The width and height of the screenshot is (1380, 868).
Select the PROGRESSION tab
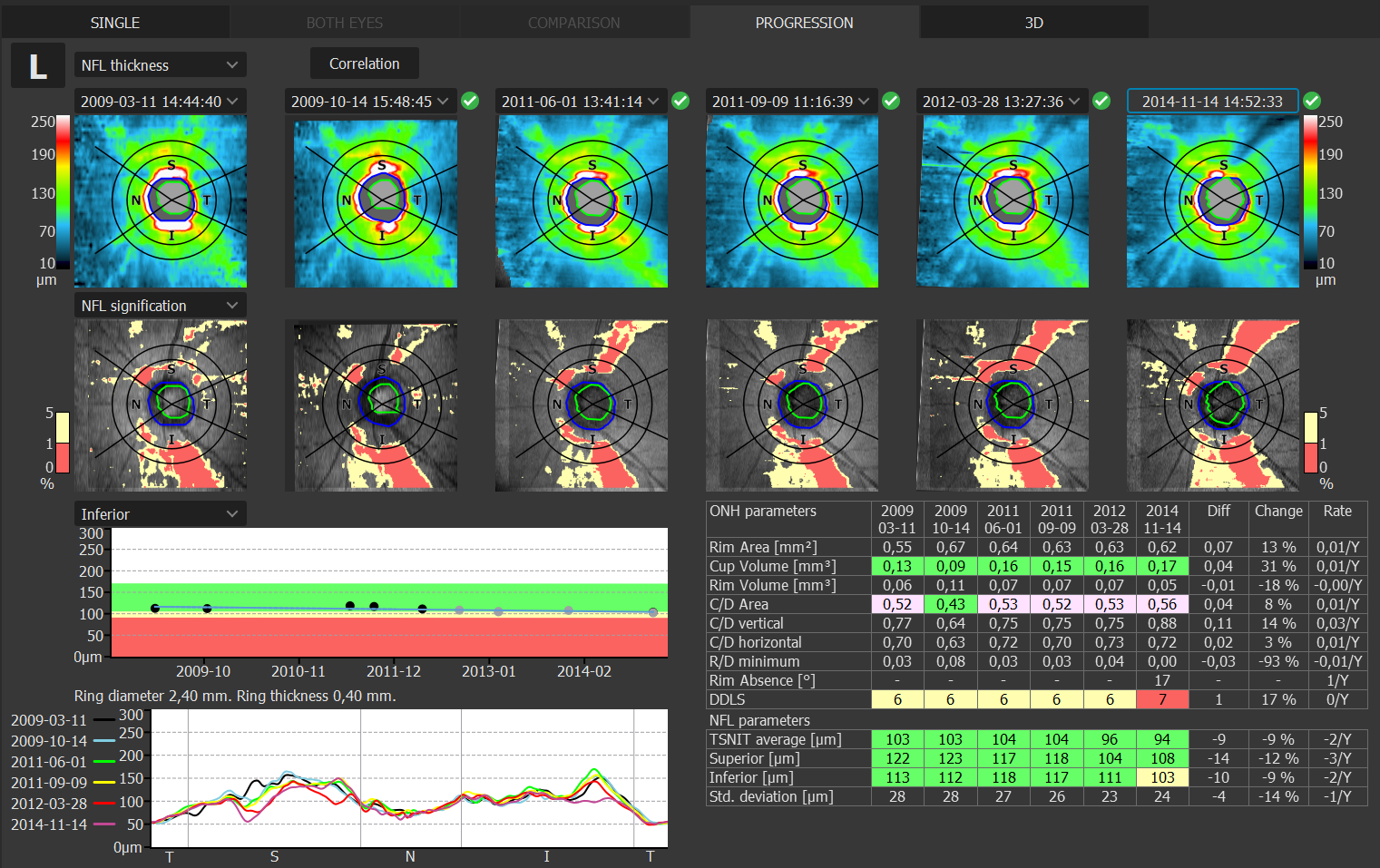(x=805, y=22)
